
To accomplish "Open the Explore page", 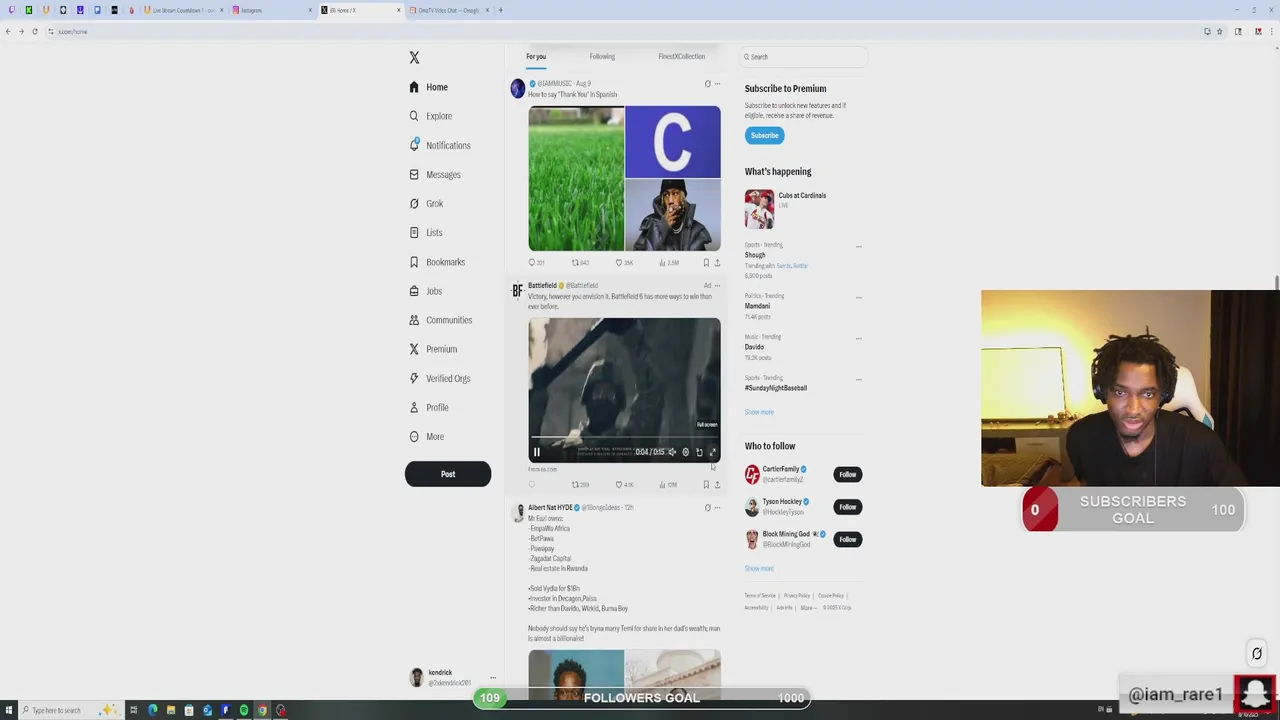I will point(431,116).
